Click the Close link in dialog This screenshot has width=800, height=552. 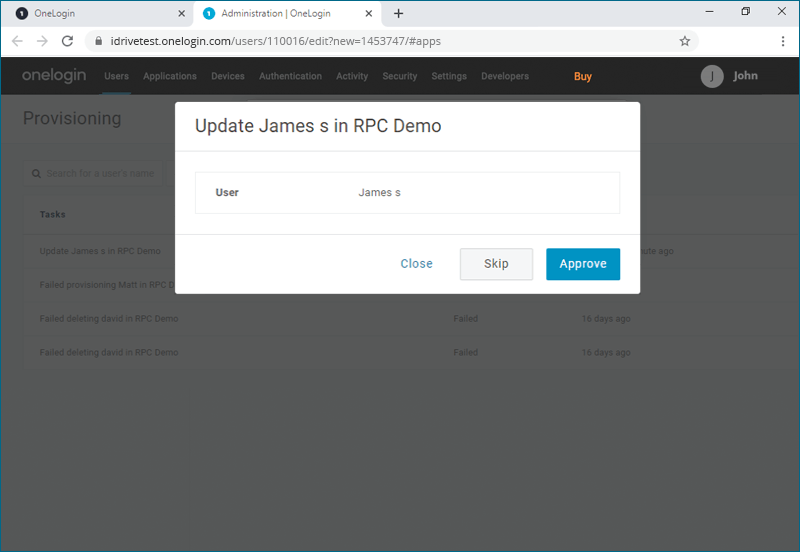point(416,264)
